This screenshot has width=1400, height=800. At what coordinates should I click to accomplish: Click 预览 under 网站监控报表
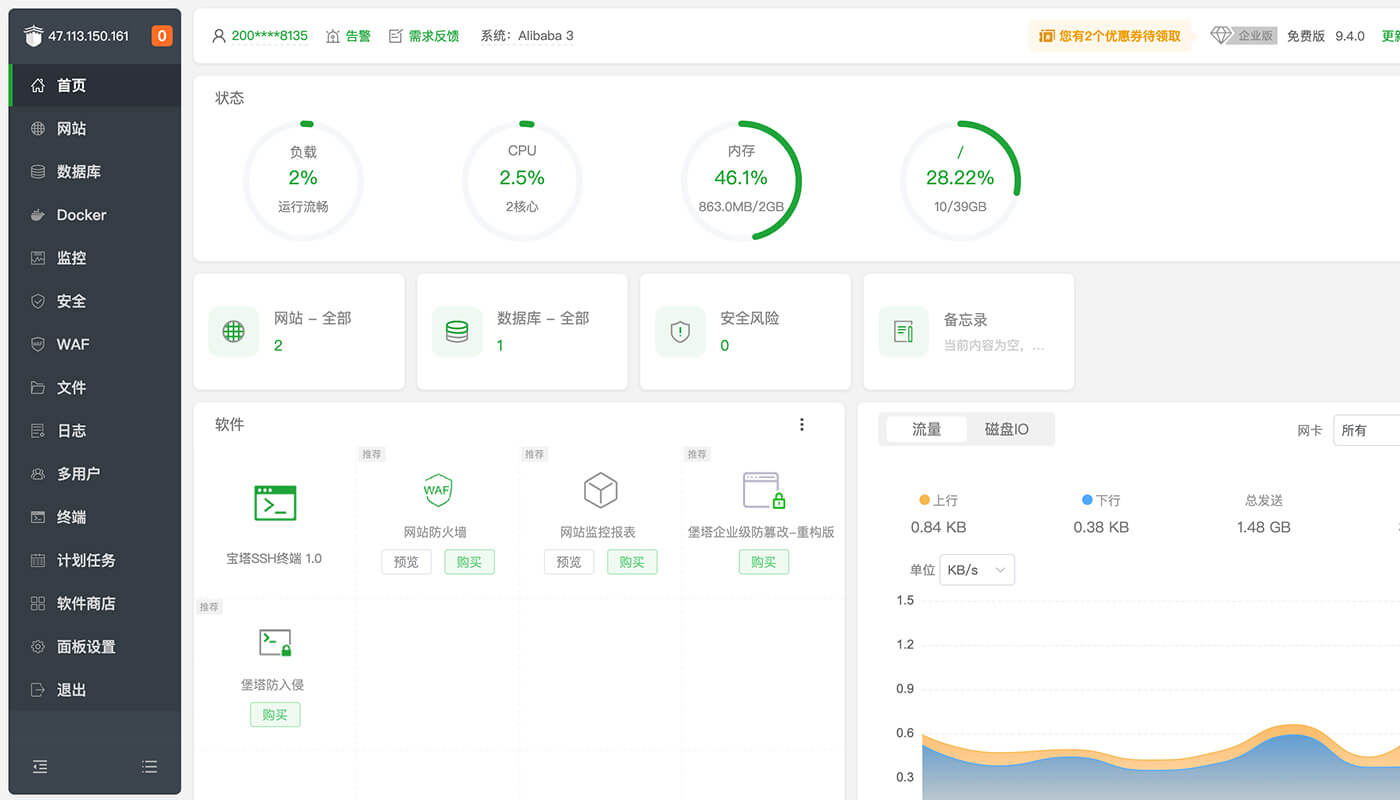point(569,562)
